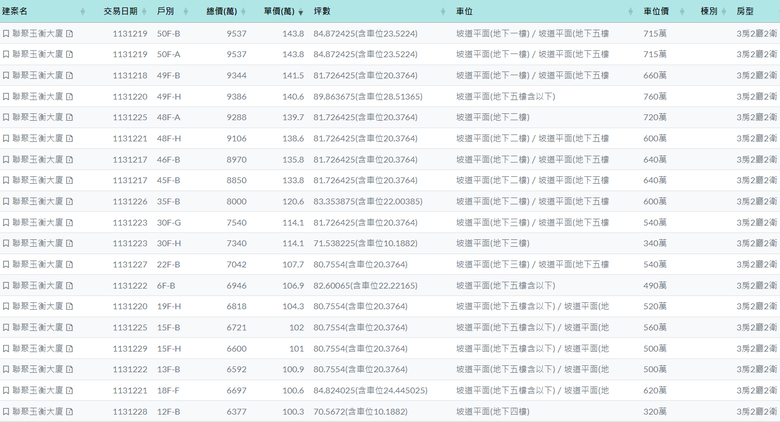This screenshot has width=780, height=422.
Task: Select total price 7042 cell
Action: point(236,265)
